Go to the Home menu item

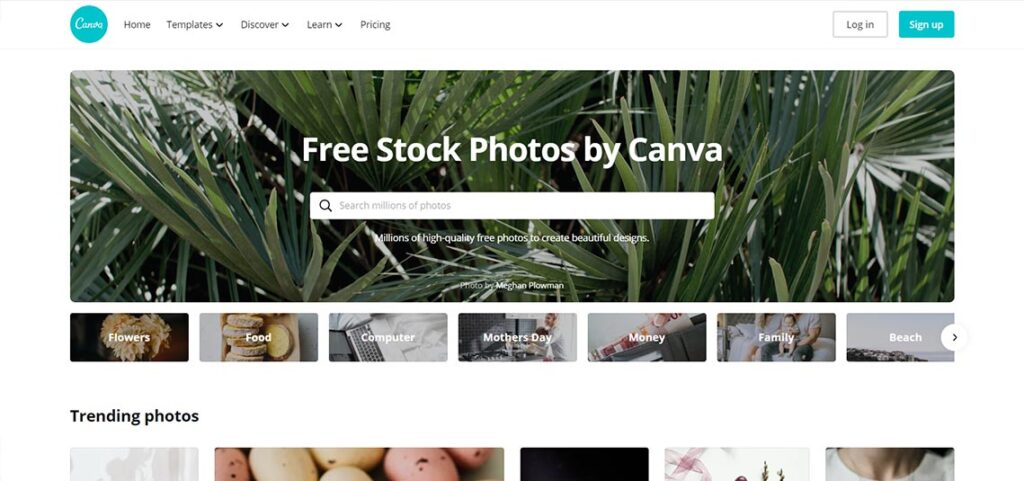[137, 25]
